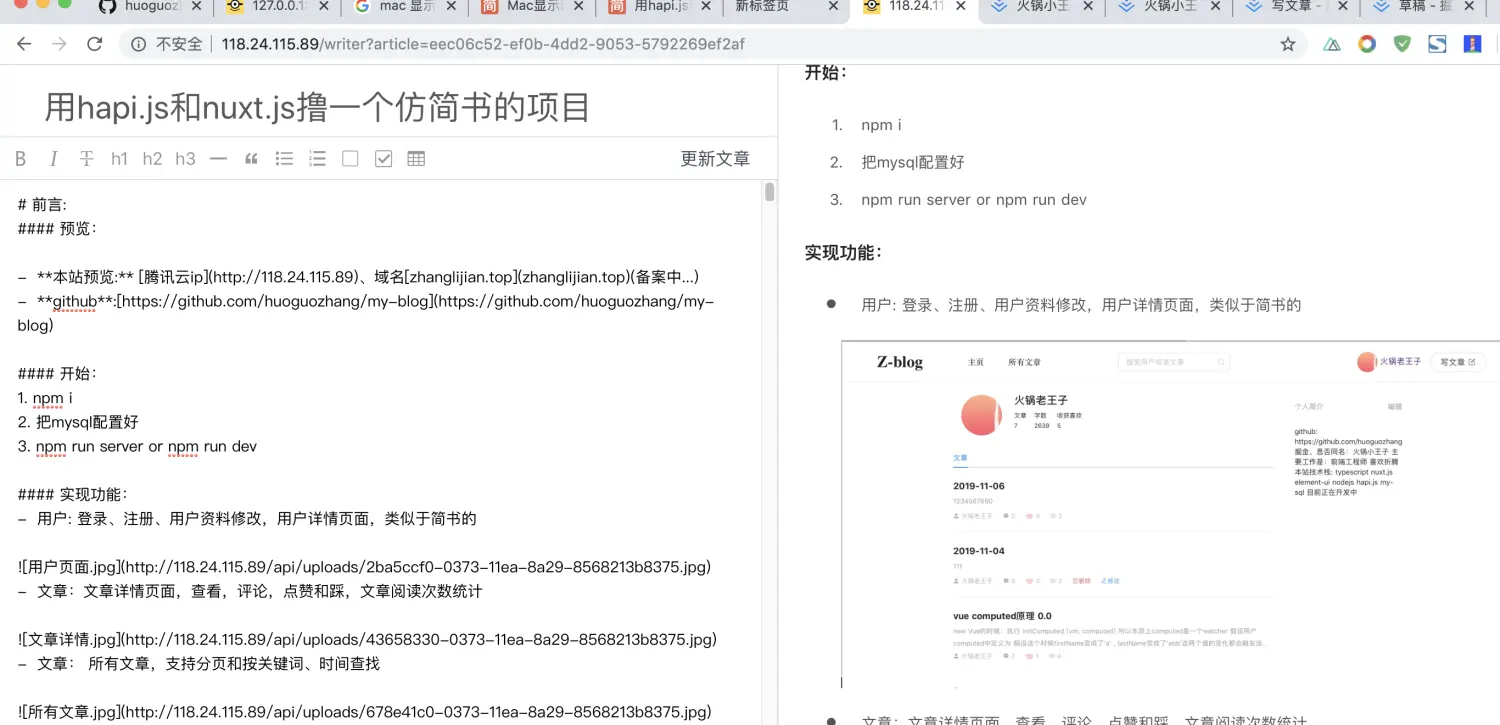
Task: Insert h1 heading
Action: pyautogui.click(x=120, y=159)
